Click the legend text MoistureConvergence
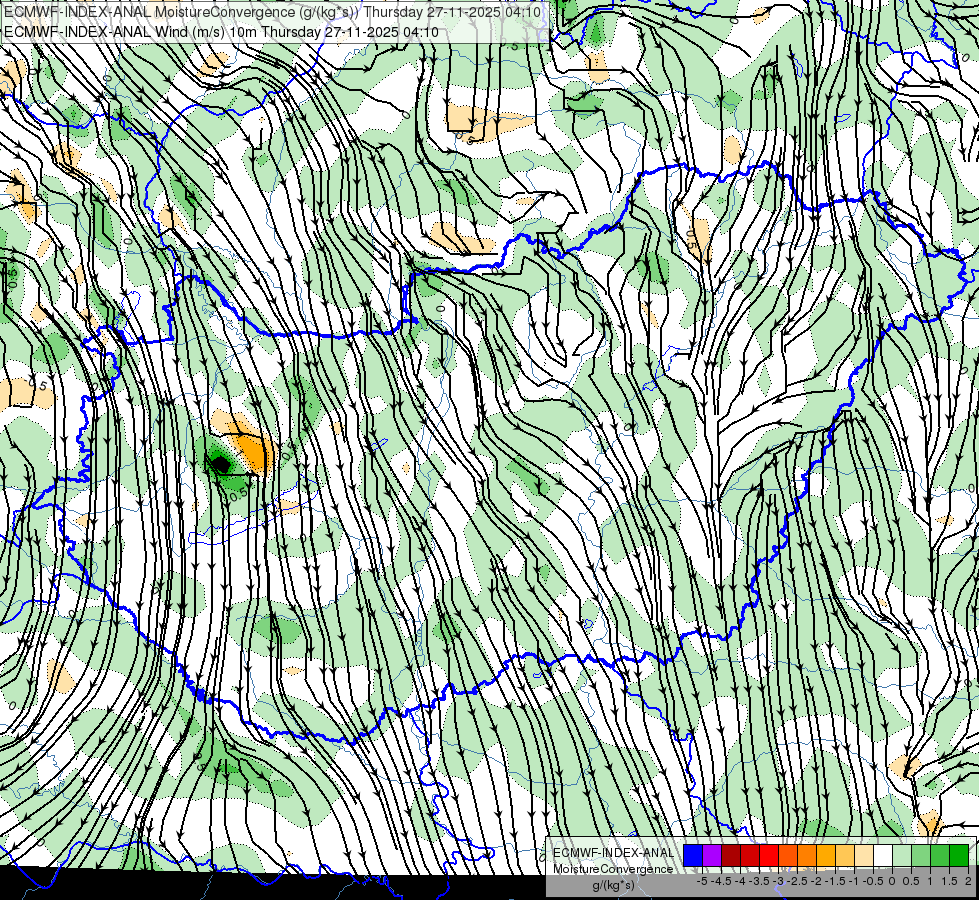Viewport: 979px width, 900px height. tap(613, 869)
